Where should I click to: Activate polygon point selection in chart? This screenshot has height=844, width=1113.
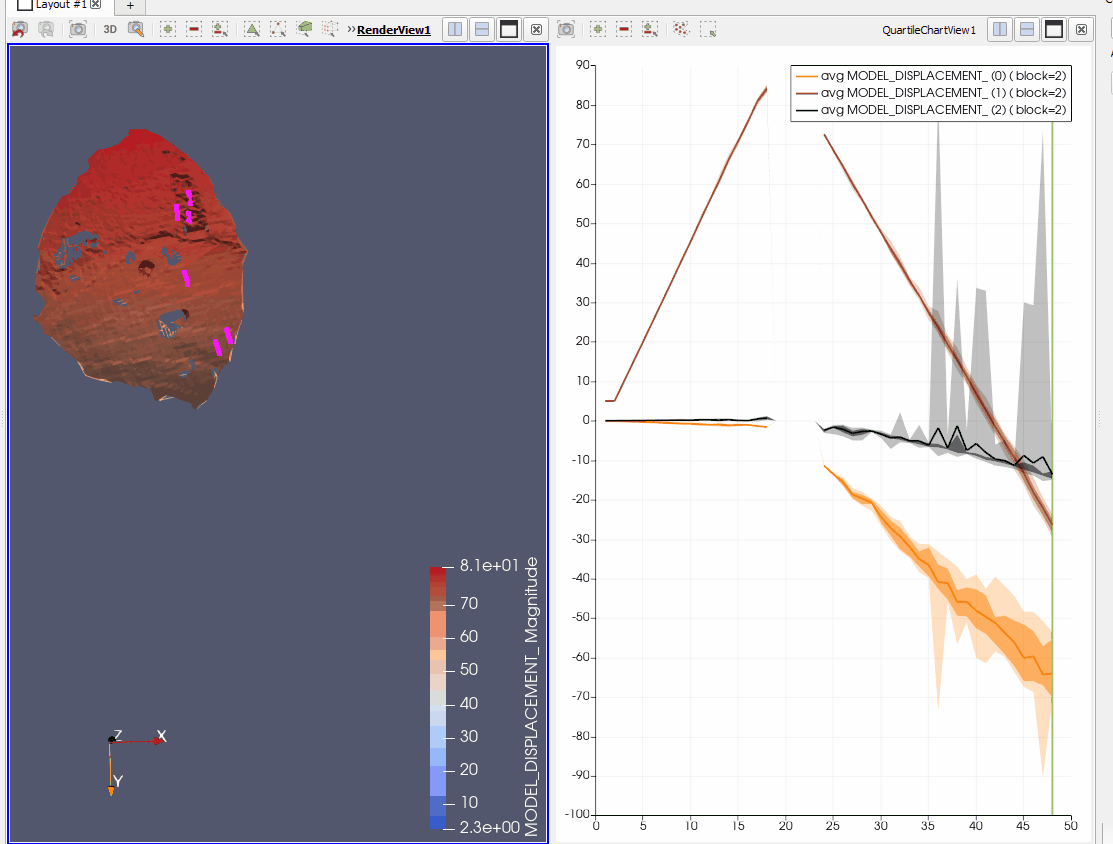(x=681, y=30)
